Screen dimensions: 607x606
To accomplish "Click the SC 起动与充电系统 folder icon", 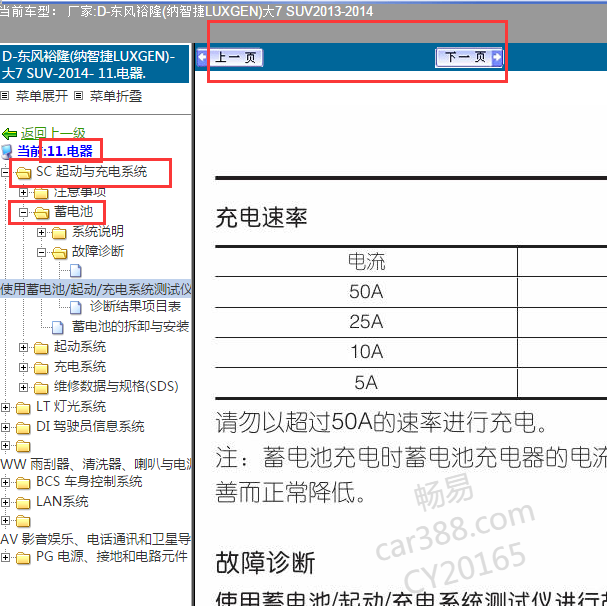I will tap(23, 172).
